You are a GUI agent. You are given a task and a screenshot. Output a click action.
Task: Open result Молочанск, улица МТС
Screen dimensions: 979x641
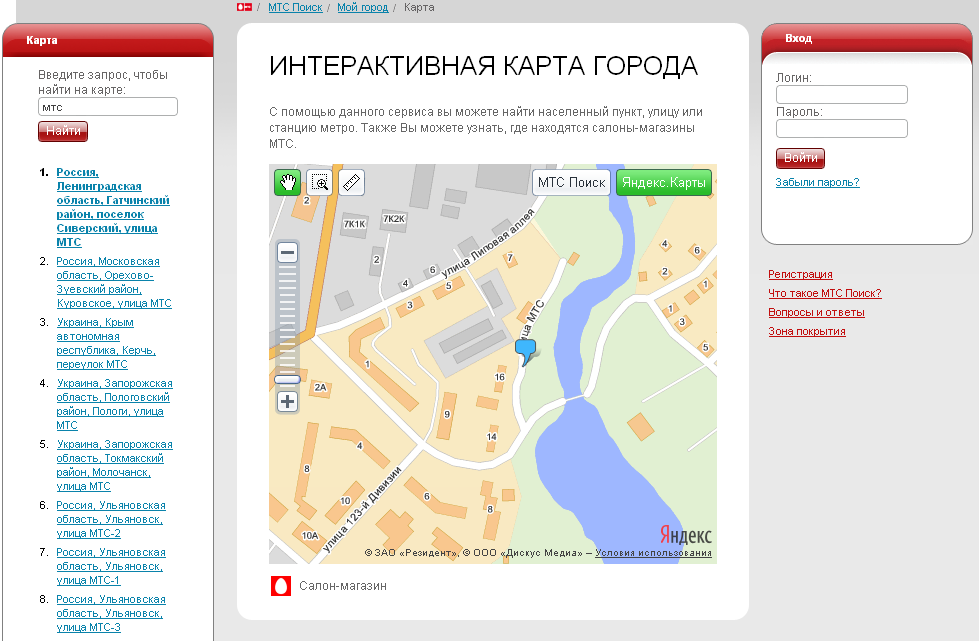[x=114, y=465]
